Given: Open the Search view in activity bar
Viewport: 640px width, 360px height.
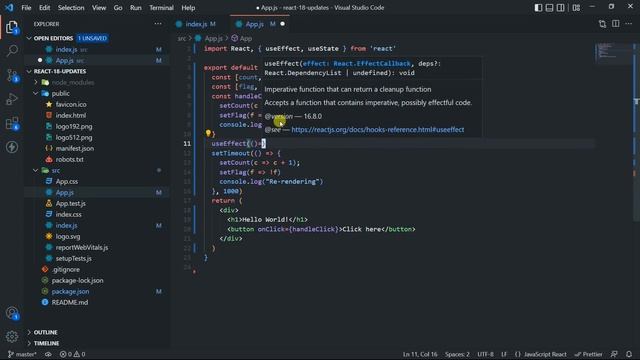Looking at the screenshot, I should [12, 51].
